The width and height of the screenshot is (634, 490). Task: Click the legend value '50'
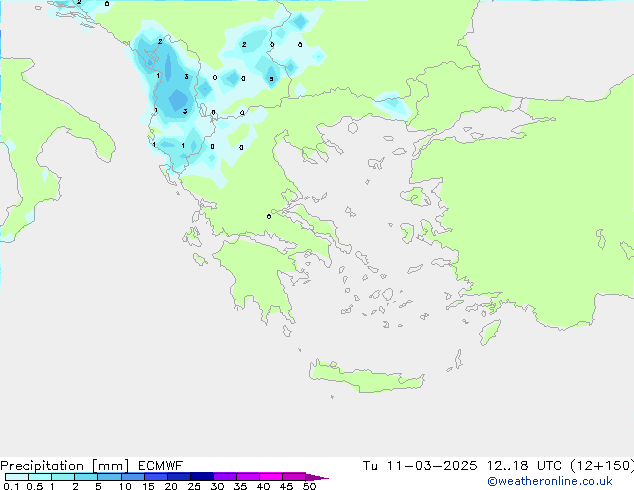click(x=309, y=486)
